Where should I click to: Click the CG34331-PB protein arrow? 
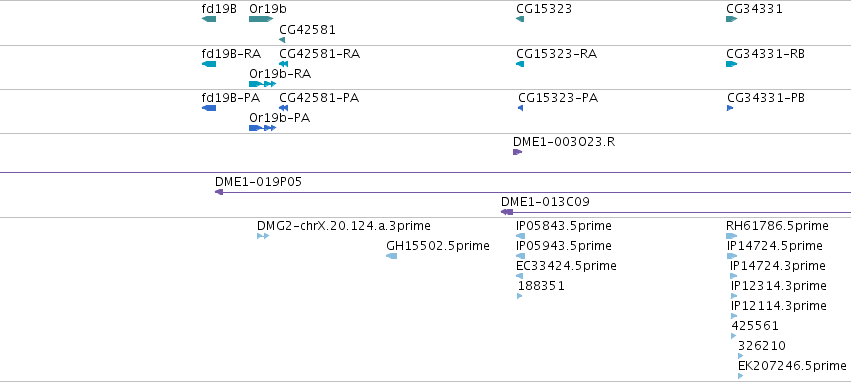(x=730, y=108)
